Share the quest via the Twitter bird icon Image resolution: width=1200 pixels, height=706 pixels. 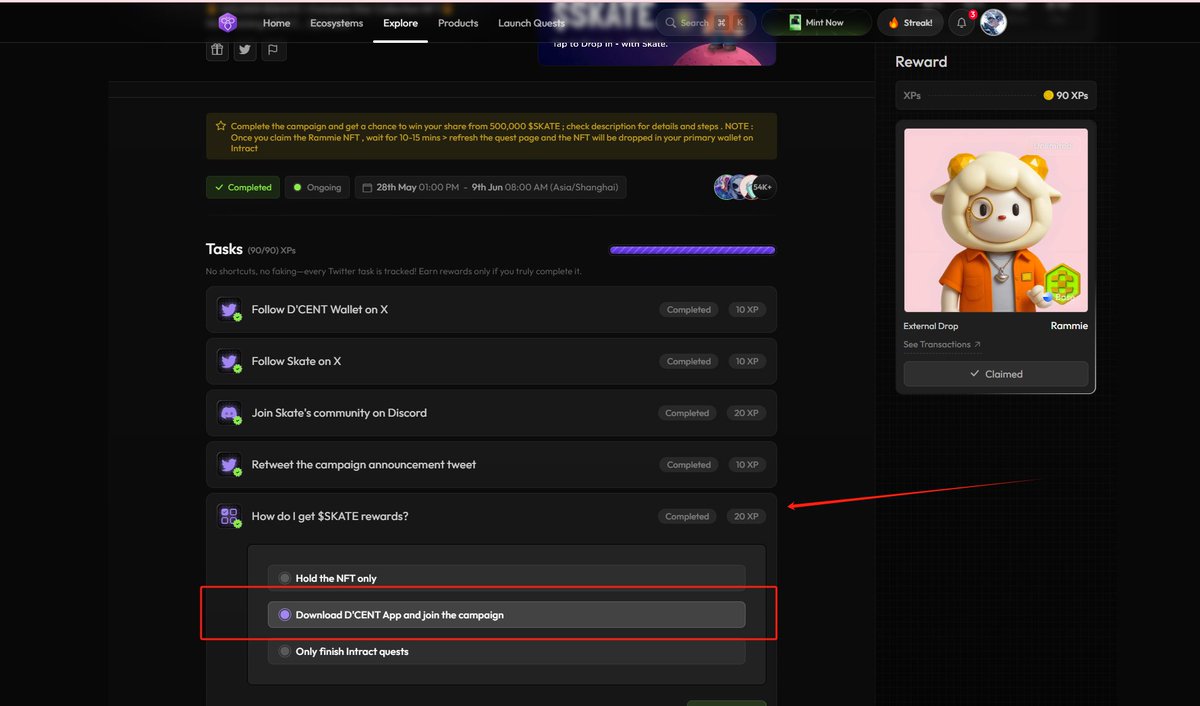click(245, 49)
